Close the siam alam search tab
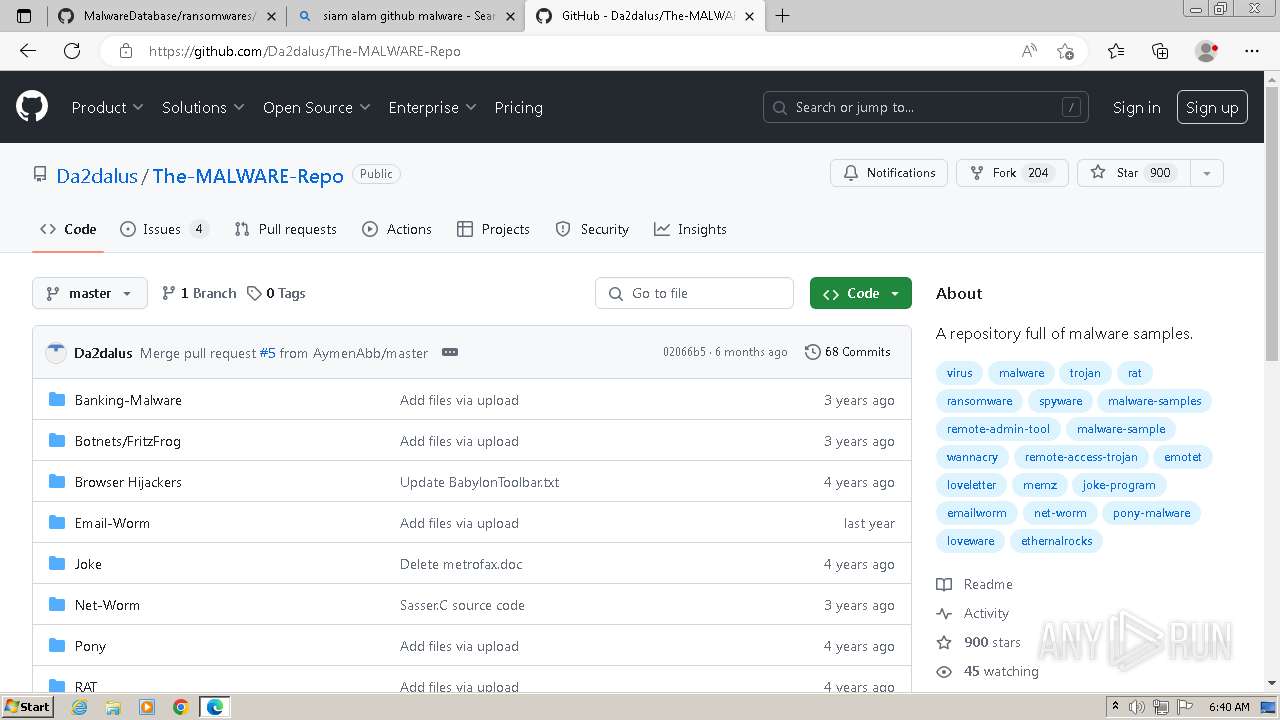Screen dimensions: 1280x720 (510, 16)
